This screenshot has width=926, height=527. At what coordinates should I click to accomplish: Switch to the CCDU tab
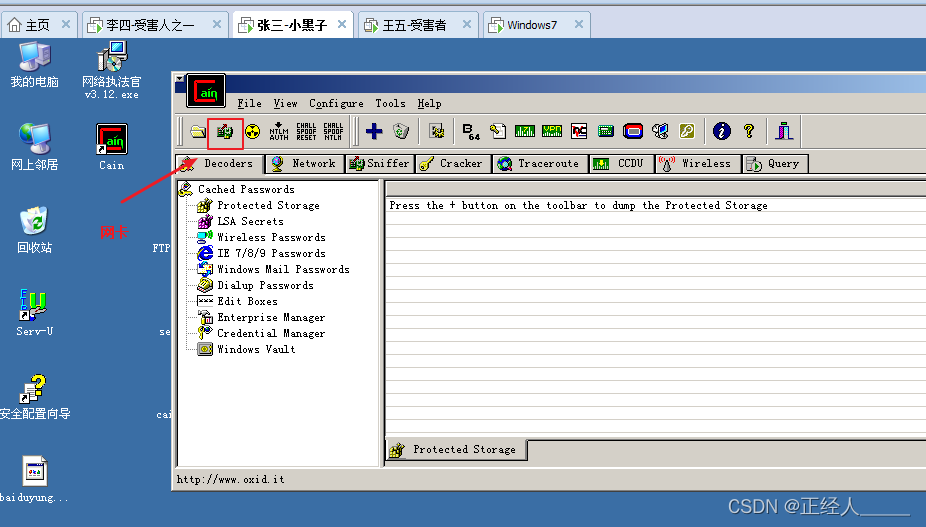point(622,164)
